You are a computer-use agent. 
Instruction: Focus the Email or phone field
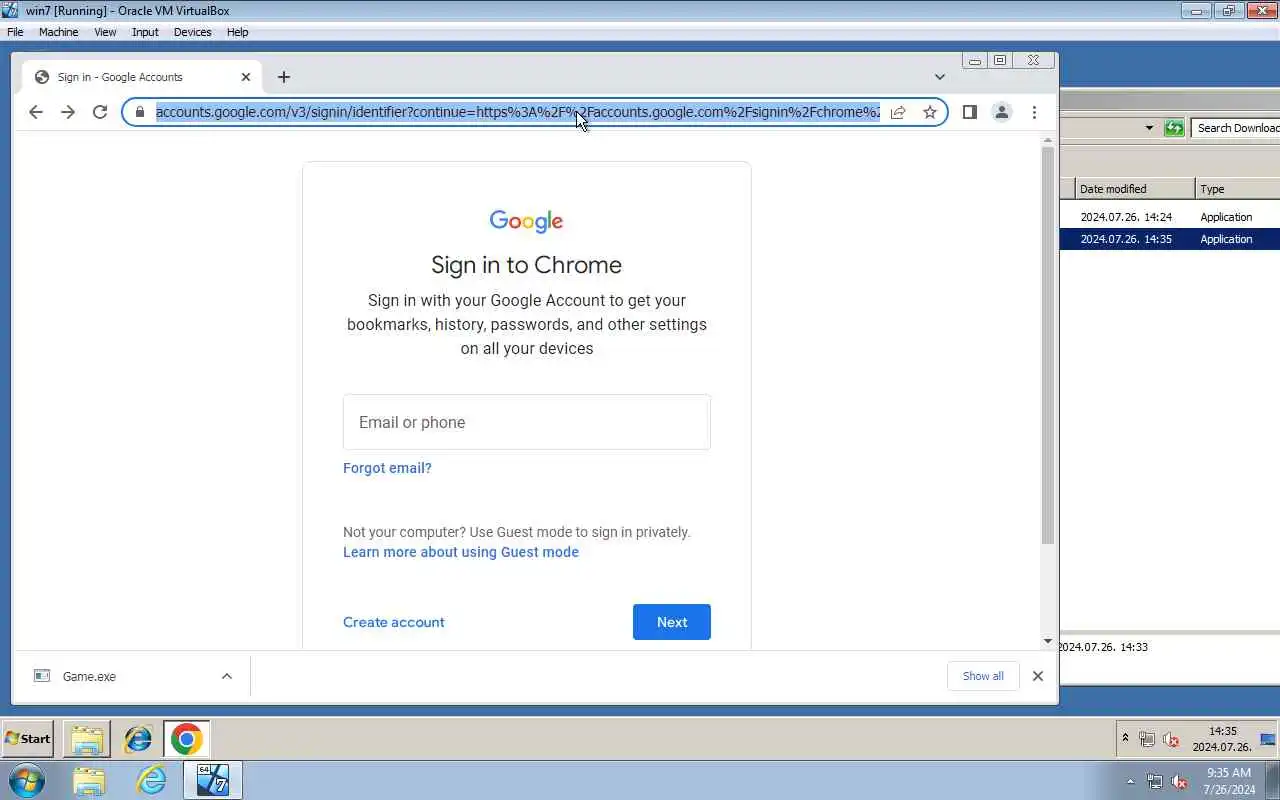(x=527, y=422)
